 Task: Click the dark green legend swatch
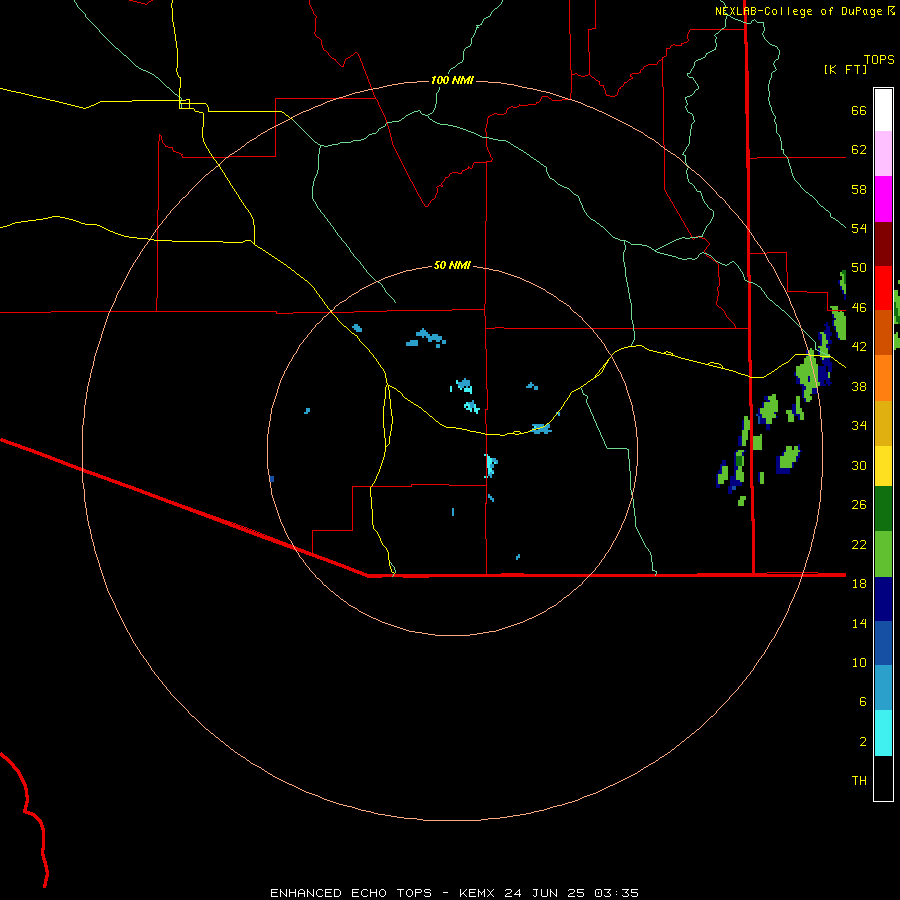point(883,509)
